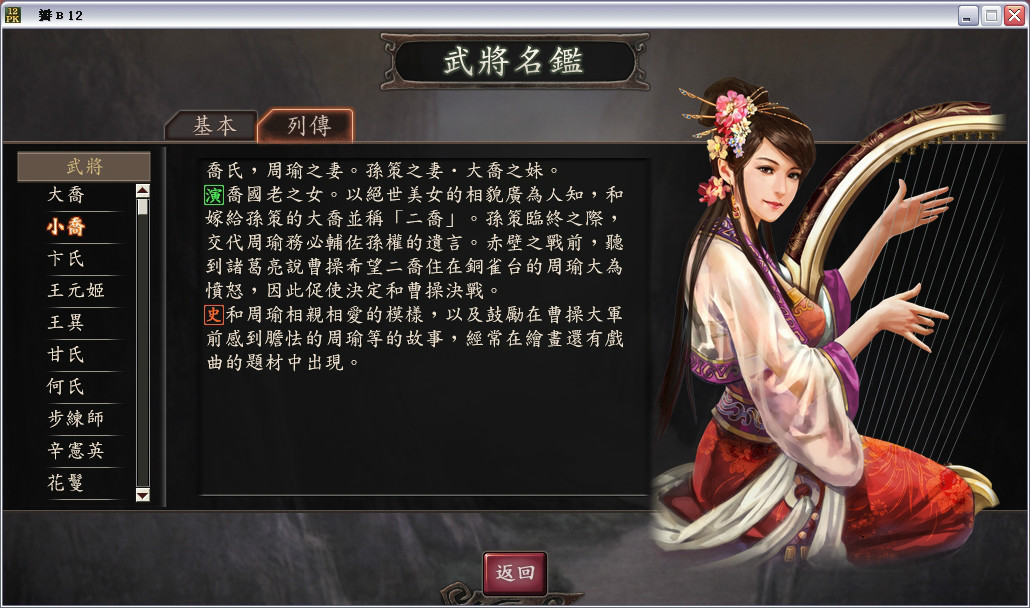Screen dimensions: 1030x608
Task: Click the 12PK app icon in title bar
Action: pos(12,14)
